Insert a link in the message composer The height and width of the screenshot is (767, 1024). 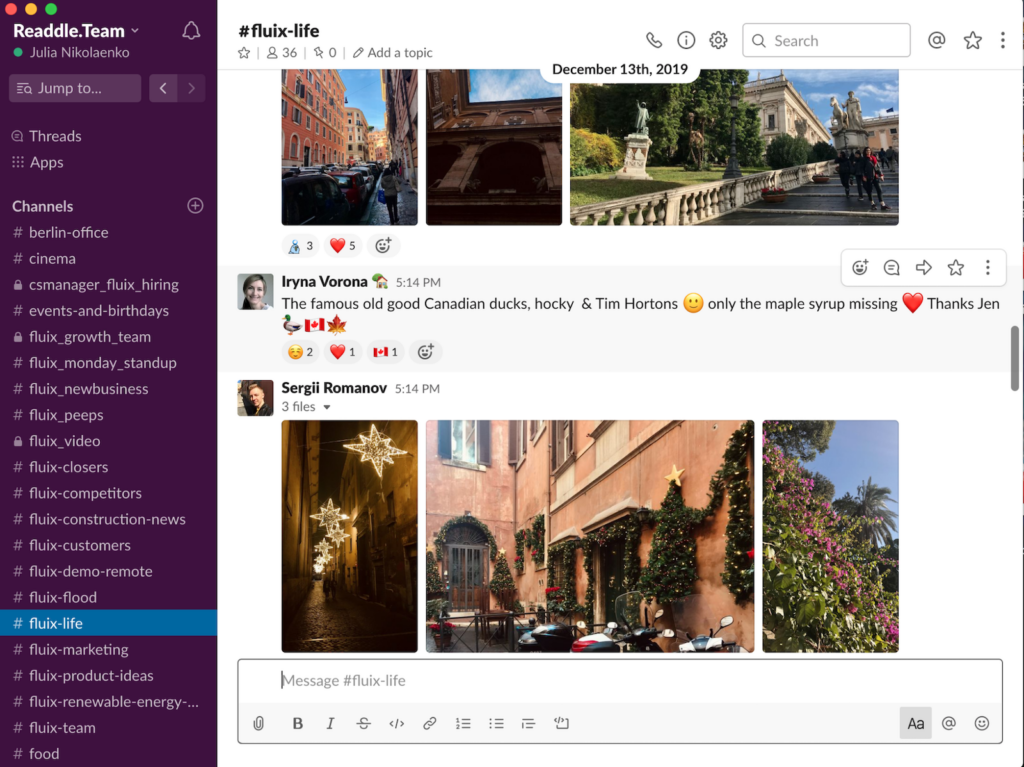pos(429,723)
